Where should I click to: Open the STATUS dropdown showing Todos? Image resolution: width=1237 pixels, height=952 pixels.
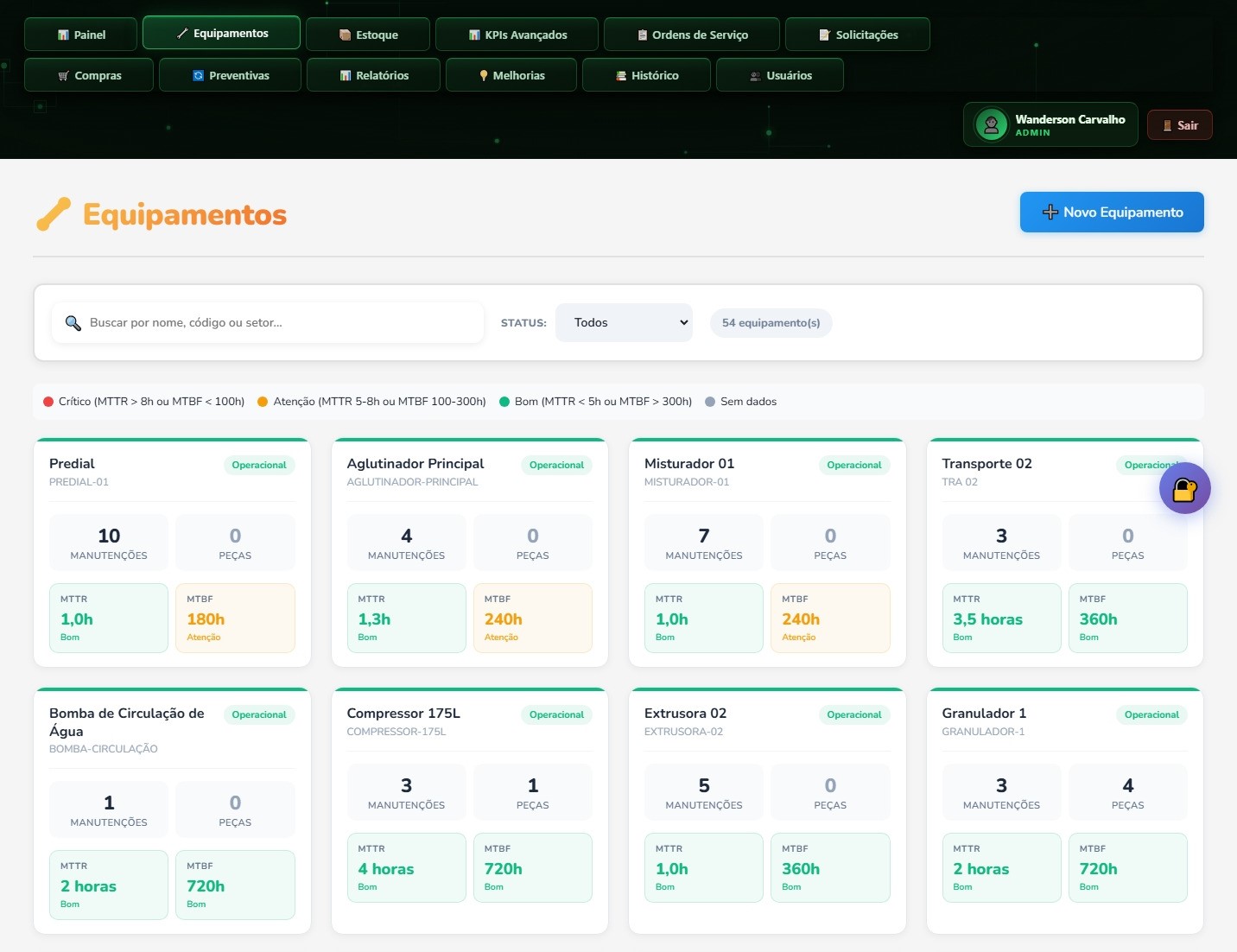pos(624,322)
